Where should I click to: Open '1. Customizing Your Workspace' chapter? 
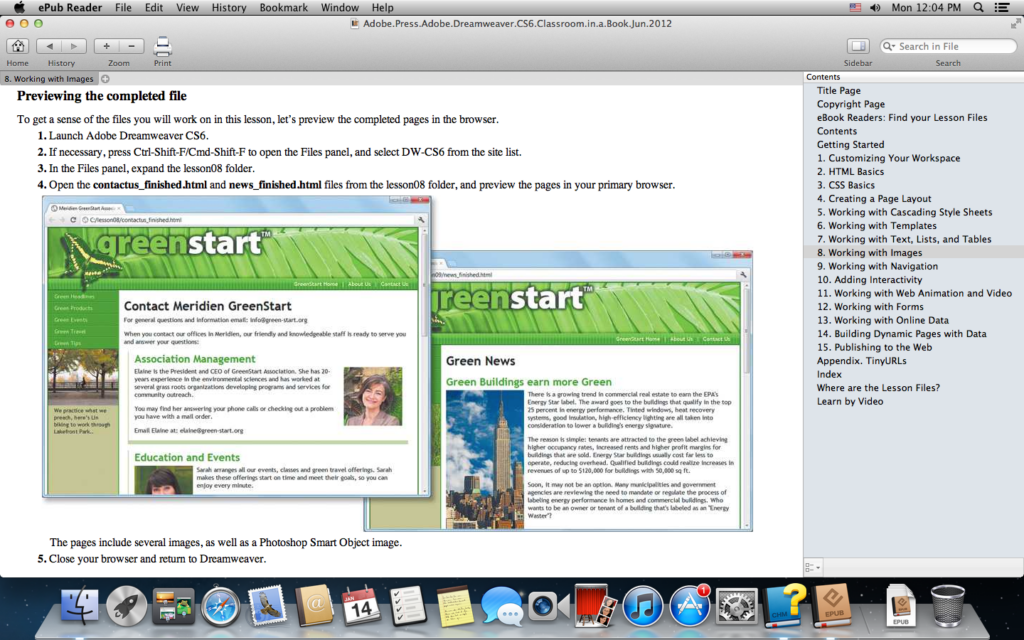[888, 158]
